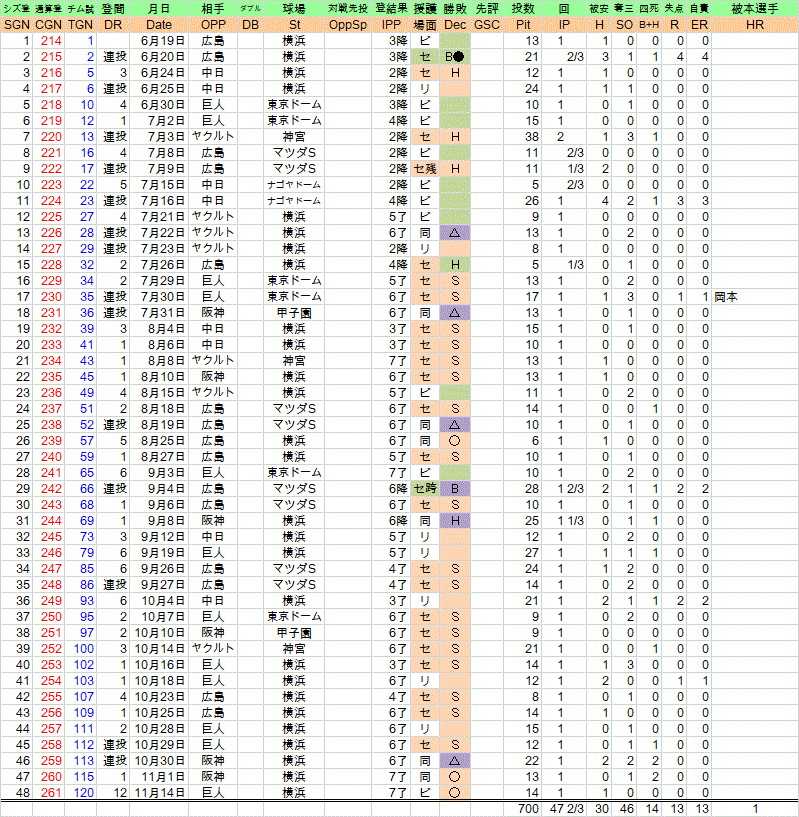Click the DB column header
The height and width of the screenshot is (817, 799).
[250, 24]
